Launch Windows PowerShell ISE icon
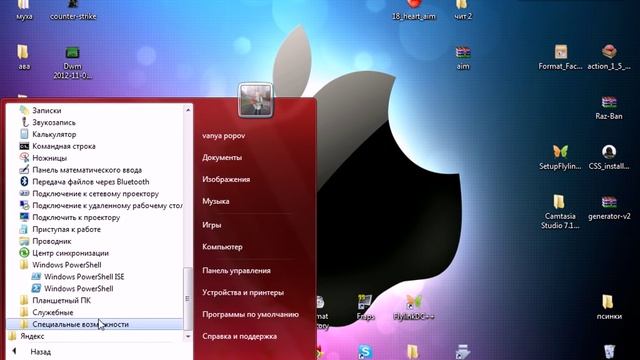Viewport: 640px width, 360px height. click(36, 276)
